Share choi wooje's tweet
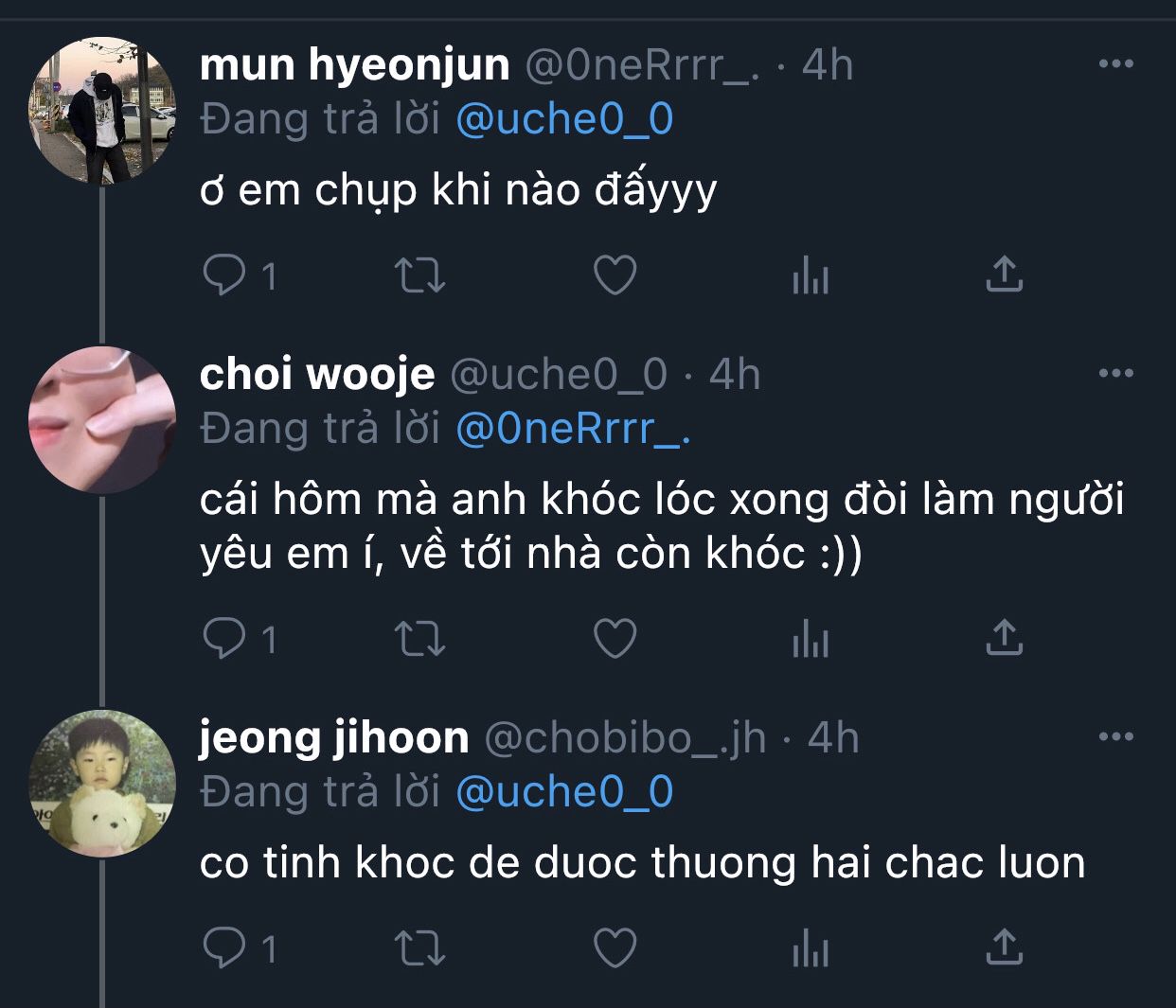Viewport: 1176px width, 1008px height. [x=1004, y=639]
